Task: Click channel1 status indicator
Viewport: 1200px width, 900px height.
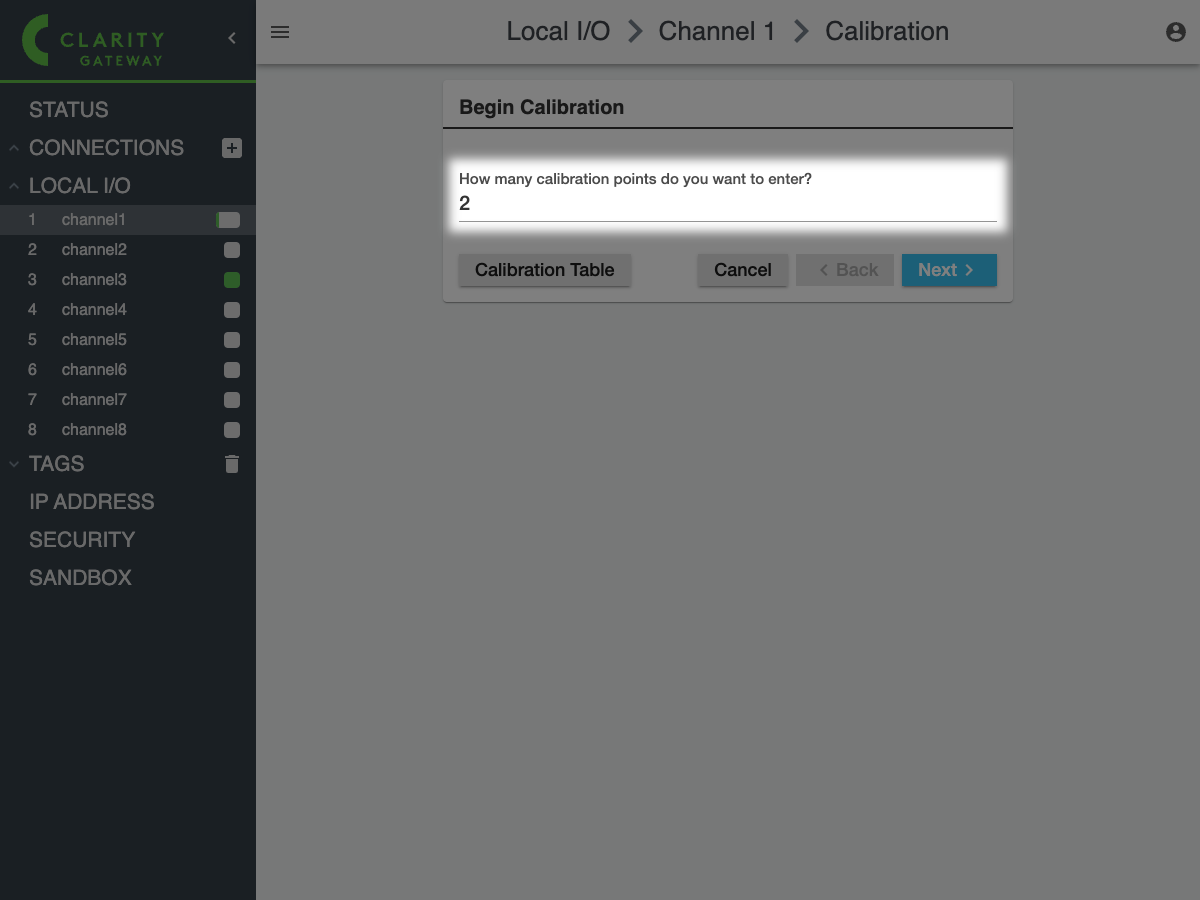Action: pos(229,220)
